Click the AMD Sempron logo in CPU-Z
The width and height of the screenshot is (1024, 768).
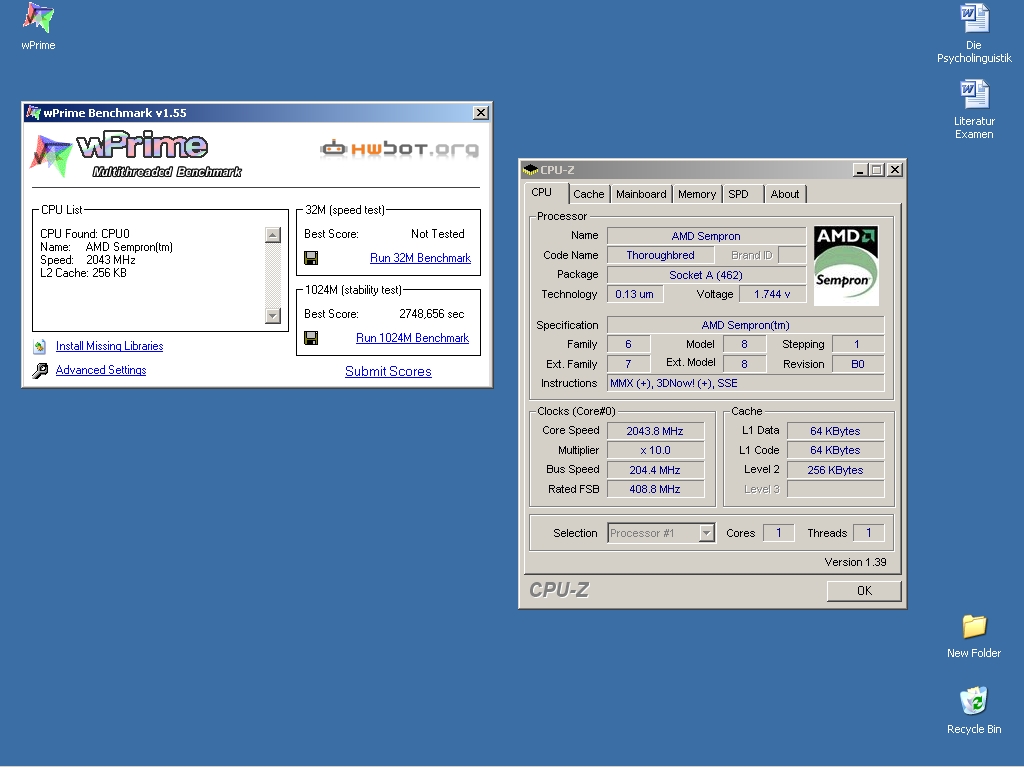coord(846,265)
